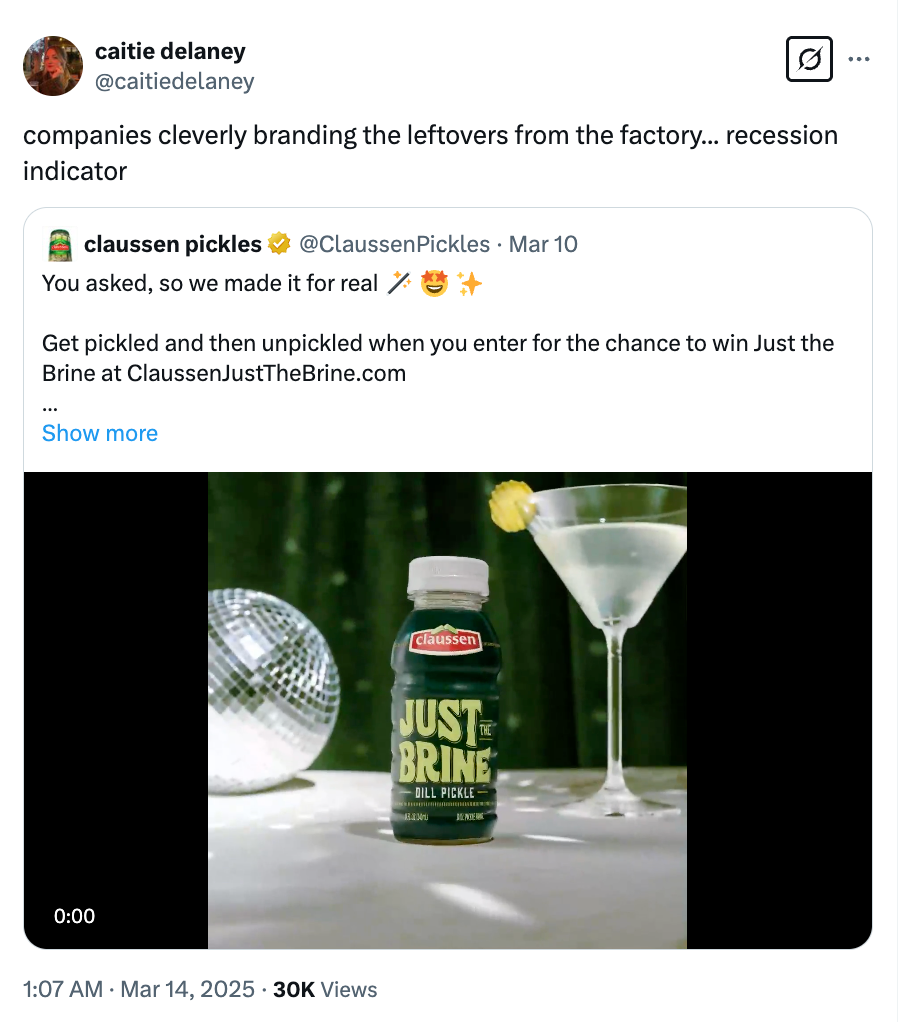Click the magic wand emoji

[397, 284]
